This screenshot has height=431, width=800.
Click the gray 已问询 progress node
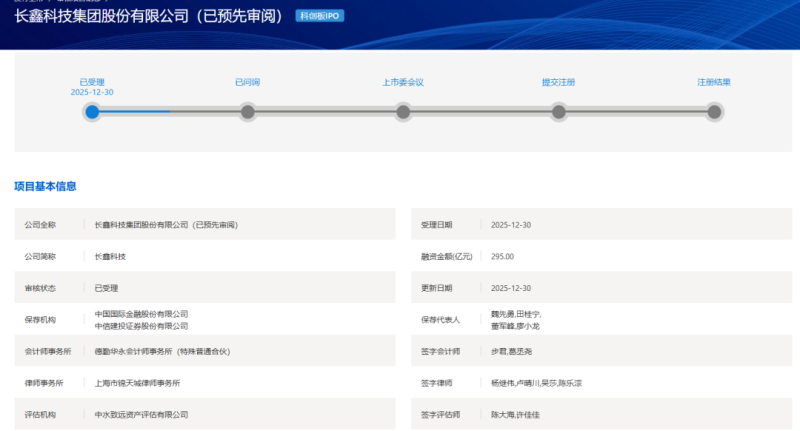pyautogui.click(x=248, y=112)
